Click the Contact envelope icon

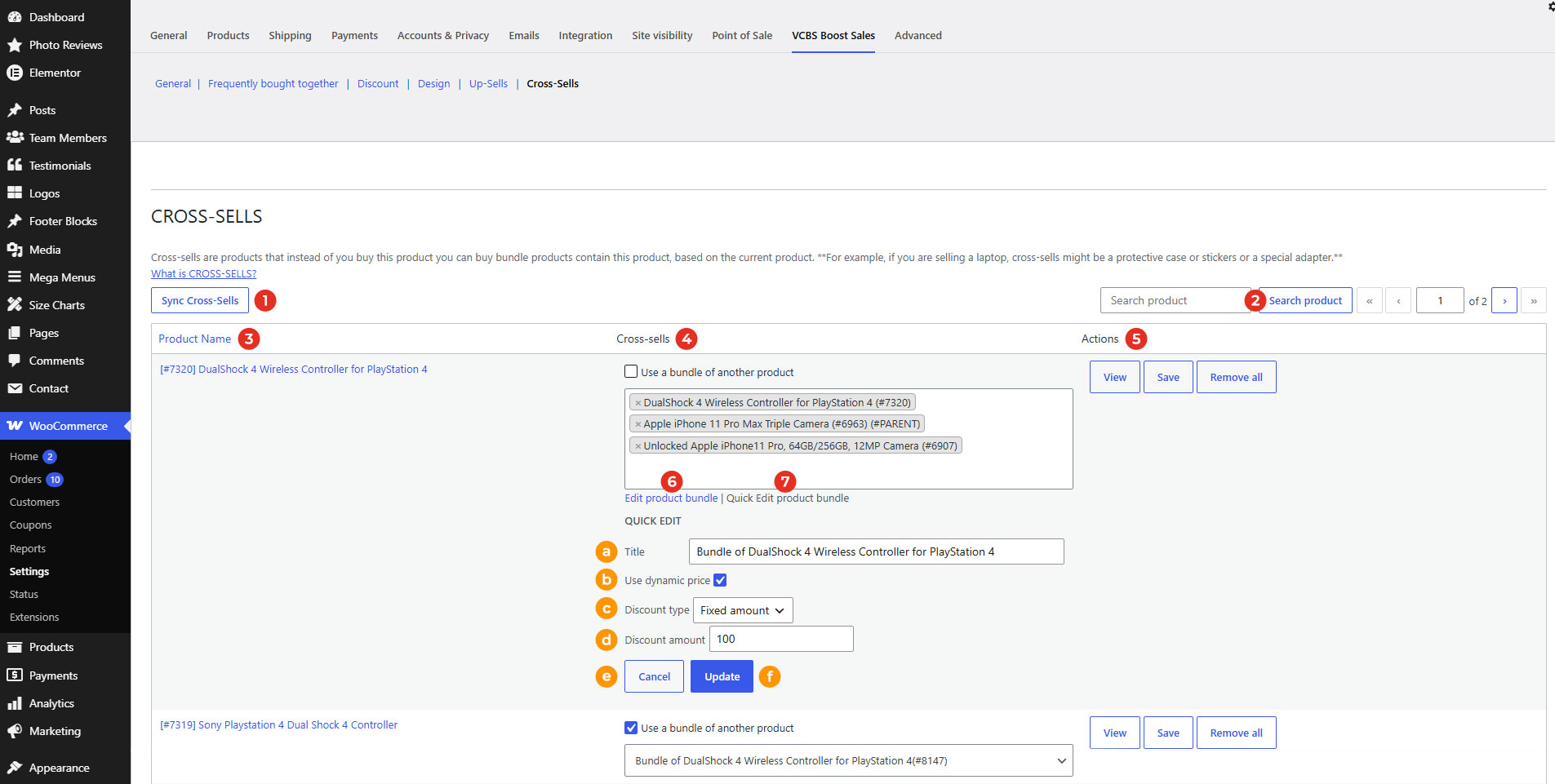click(15, 388)
